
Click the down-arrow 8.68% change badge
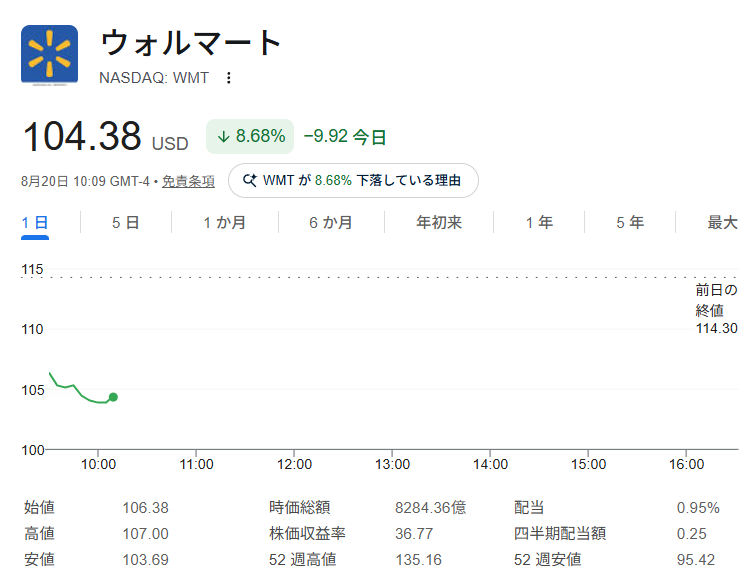[x=250, y=136]
